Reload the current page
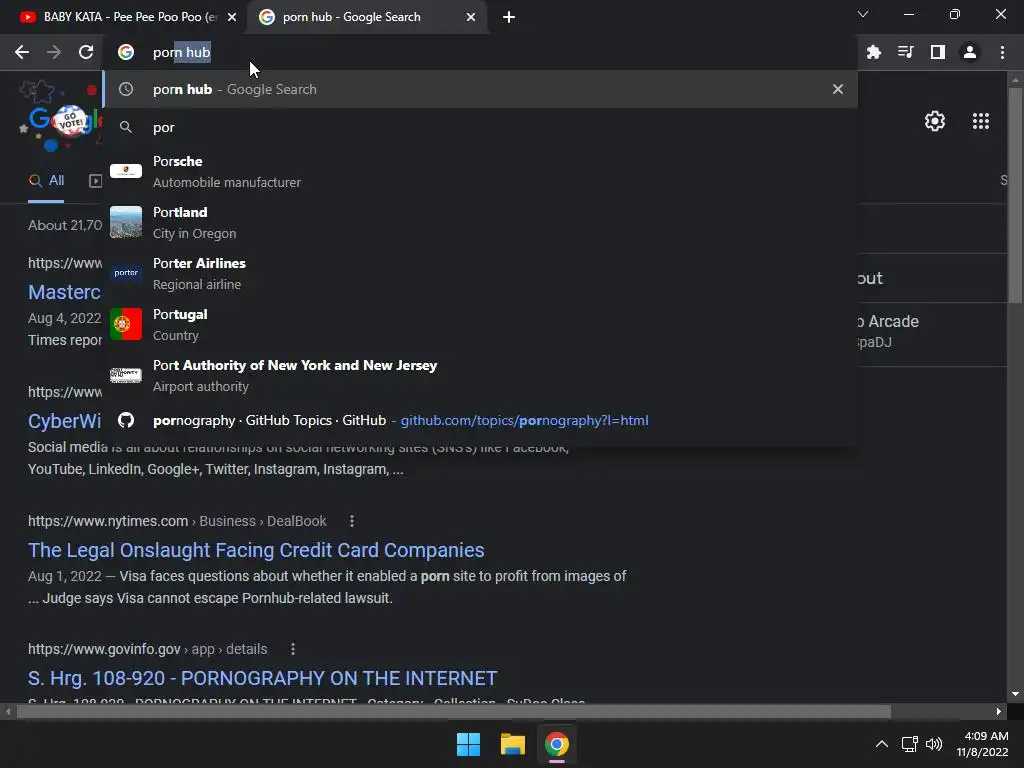 [86, 52]
